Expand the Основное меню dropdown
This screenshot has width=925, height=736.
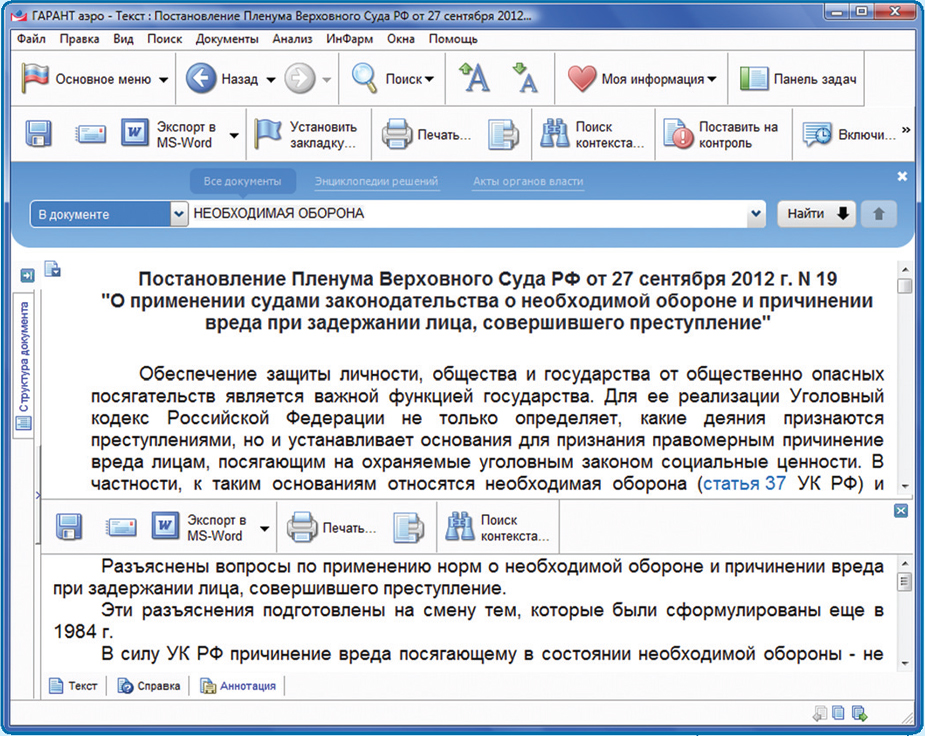click(164, 80)
